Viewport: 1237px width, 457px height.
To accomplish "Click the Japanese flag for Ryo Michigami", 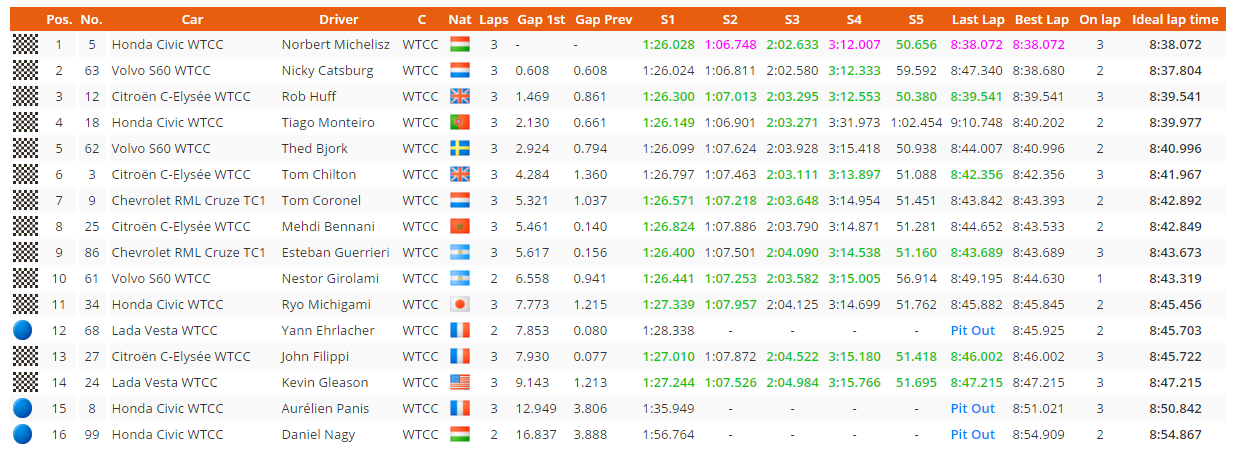I will coord(460,305).
